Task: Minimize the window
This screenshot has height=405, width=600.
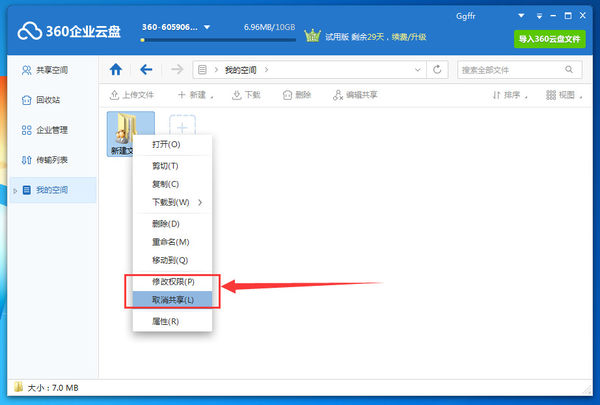Action: click(553, 16)
